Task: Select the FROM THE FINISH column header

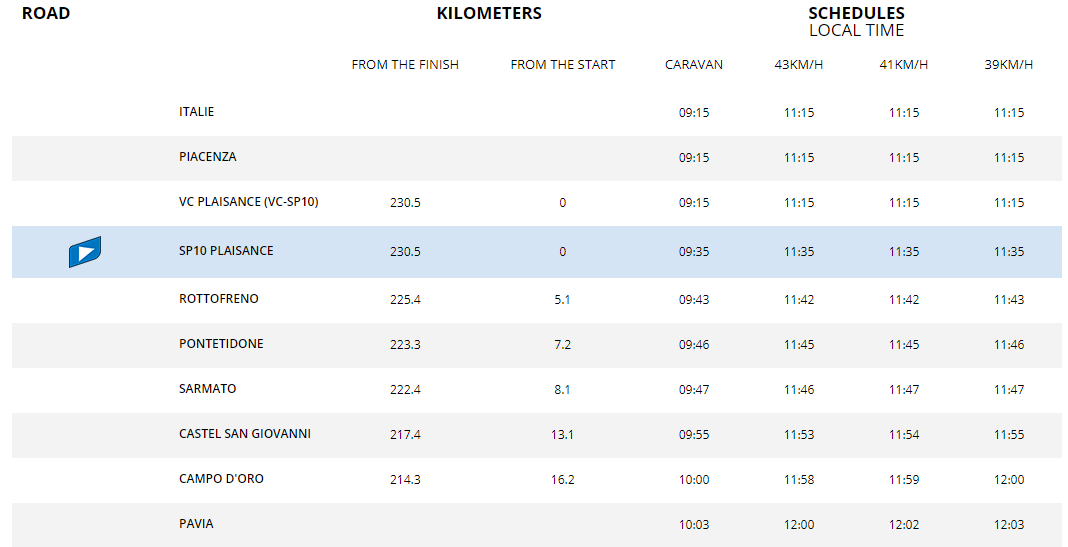Action: pyautogui.click(x=405, y=65)
